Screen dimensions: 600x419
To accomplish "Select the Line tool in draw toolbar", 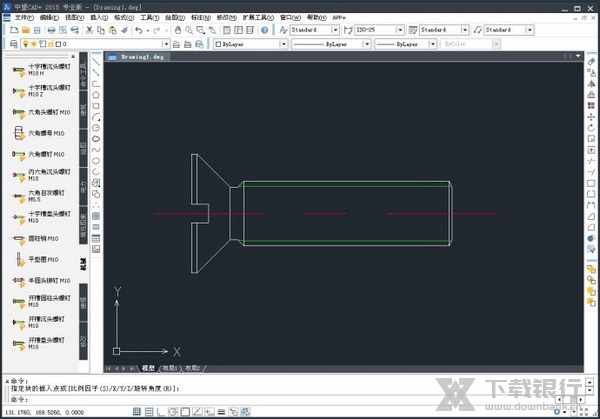I will pos(96,62).
